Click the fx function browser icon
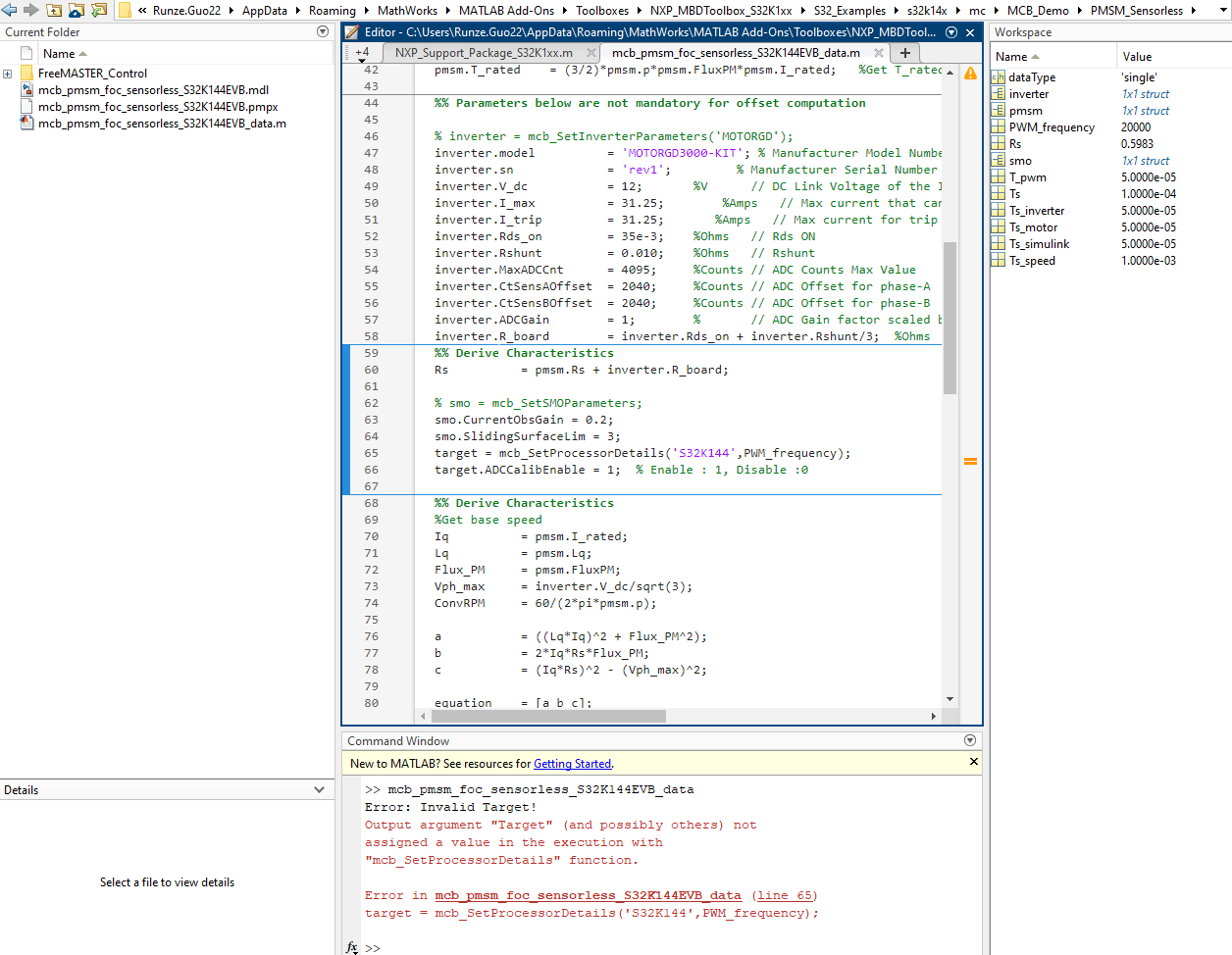Screen dimensions: 1232x955 pos(352,947)
